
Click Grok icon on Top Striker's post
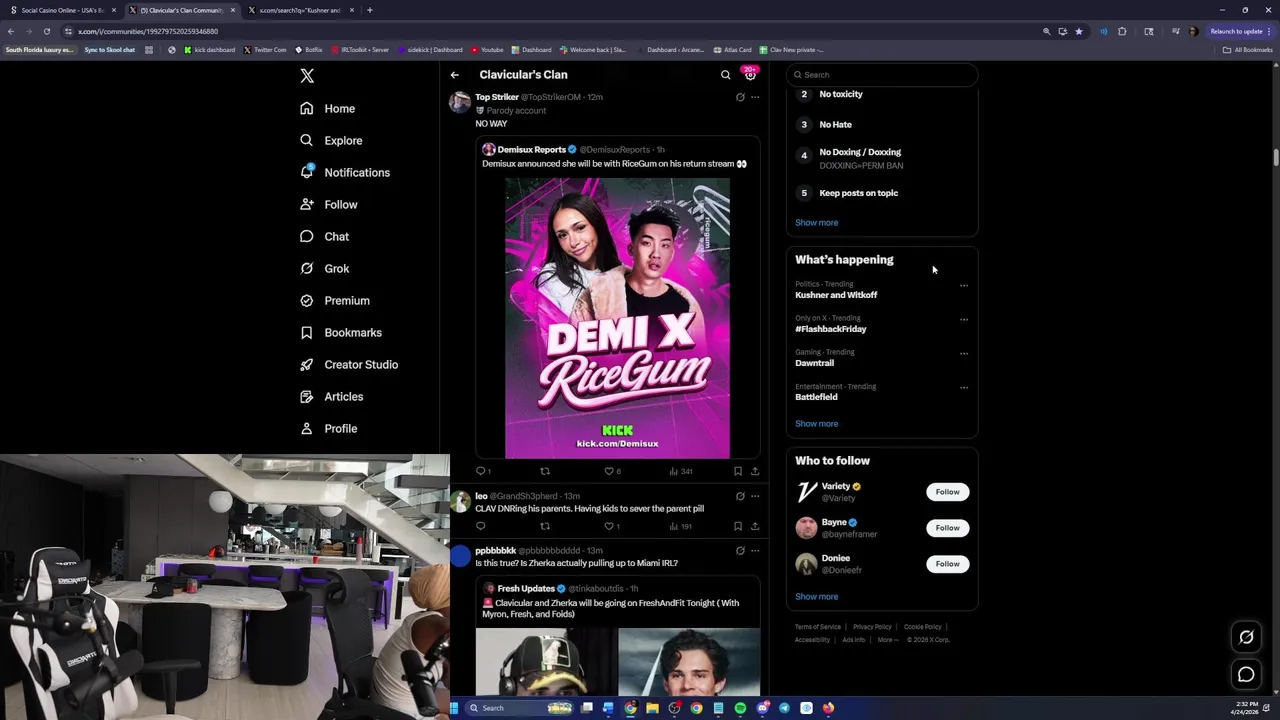740,97
